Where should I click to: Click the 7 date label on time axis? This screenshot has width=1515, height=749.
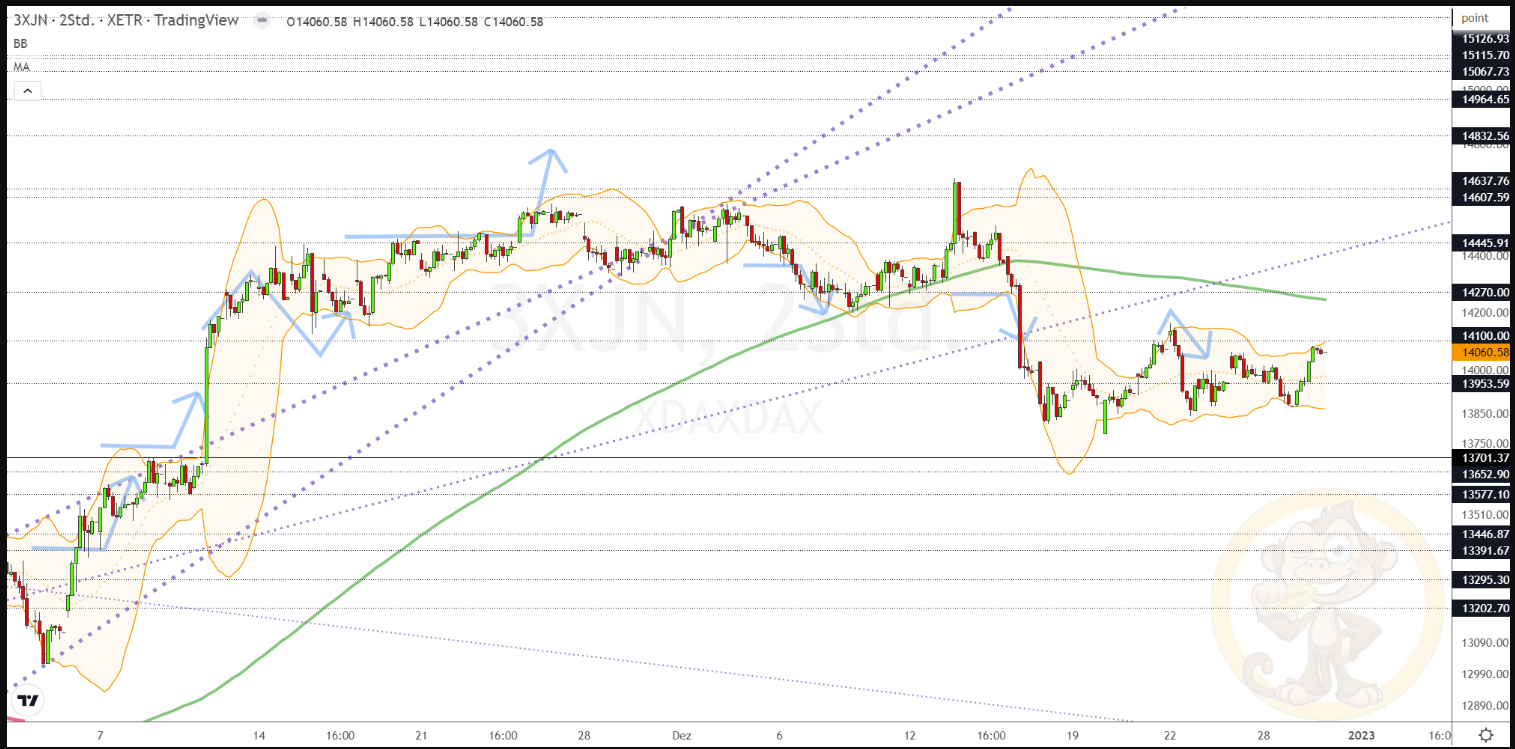[x=100, y=735]
